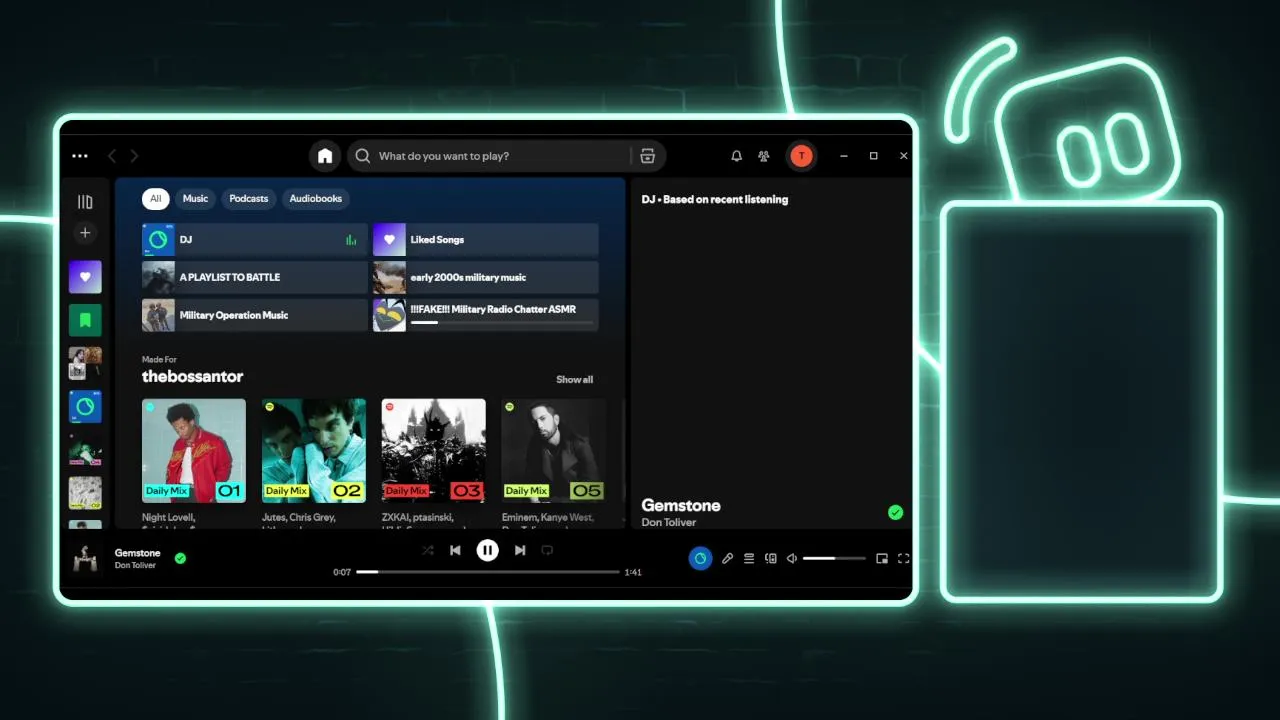Create a playlist with the plus button
This screenshot has height=720, width=1280.
(85, 233)
